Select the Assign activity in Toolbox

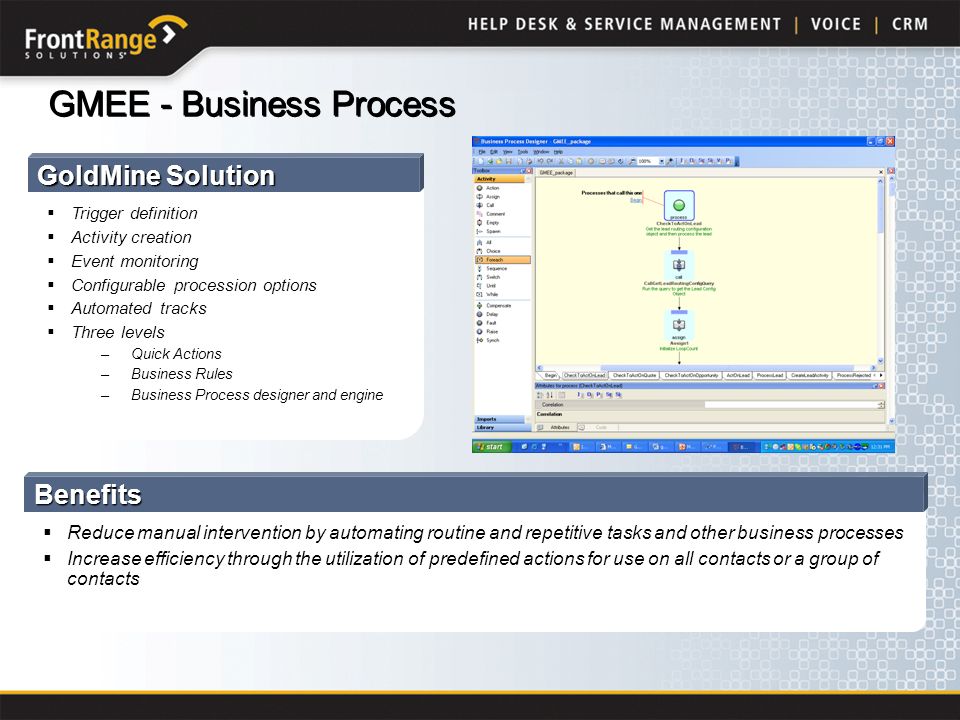click(x=489, y=197)
